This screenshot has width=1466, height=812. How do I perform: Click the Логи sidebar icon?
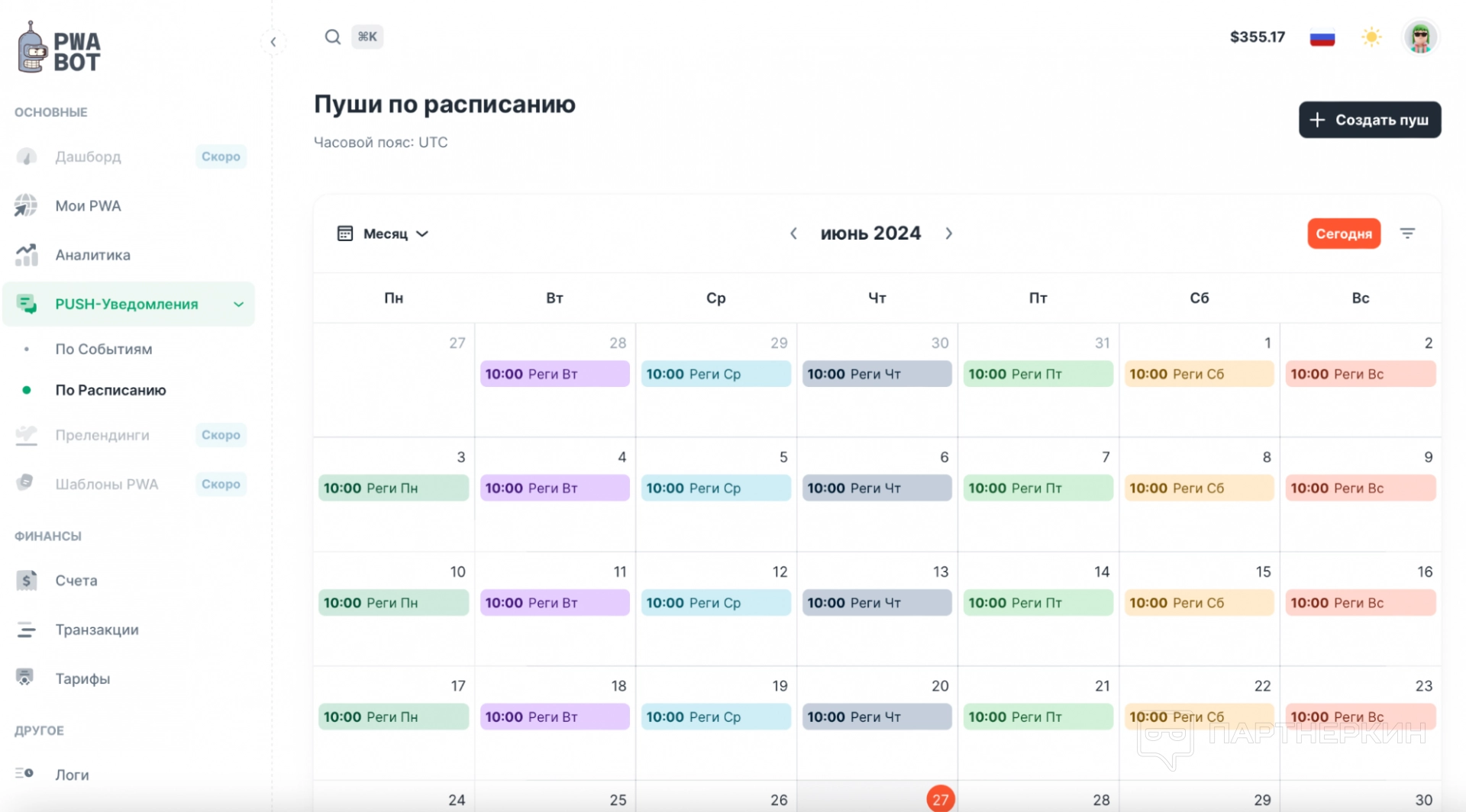(25, 774)
